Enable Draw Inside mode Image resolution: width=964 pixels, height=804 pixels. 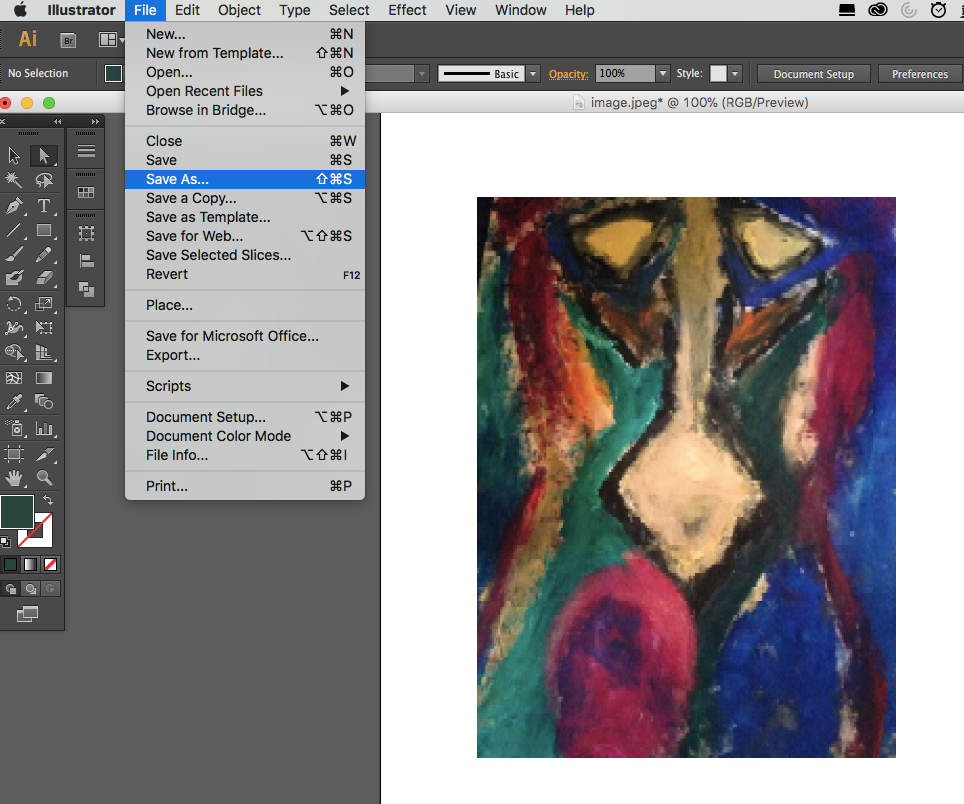click(50, 589)
